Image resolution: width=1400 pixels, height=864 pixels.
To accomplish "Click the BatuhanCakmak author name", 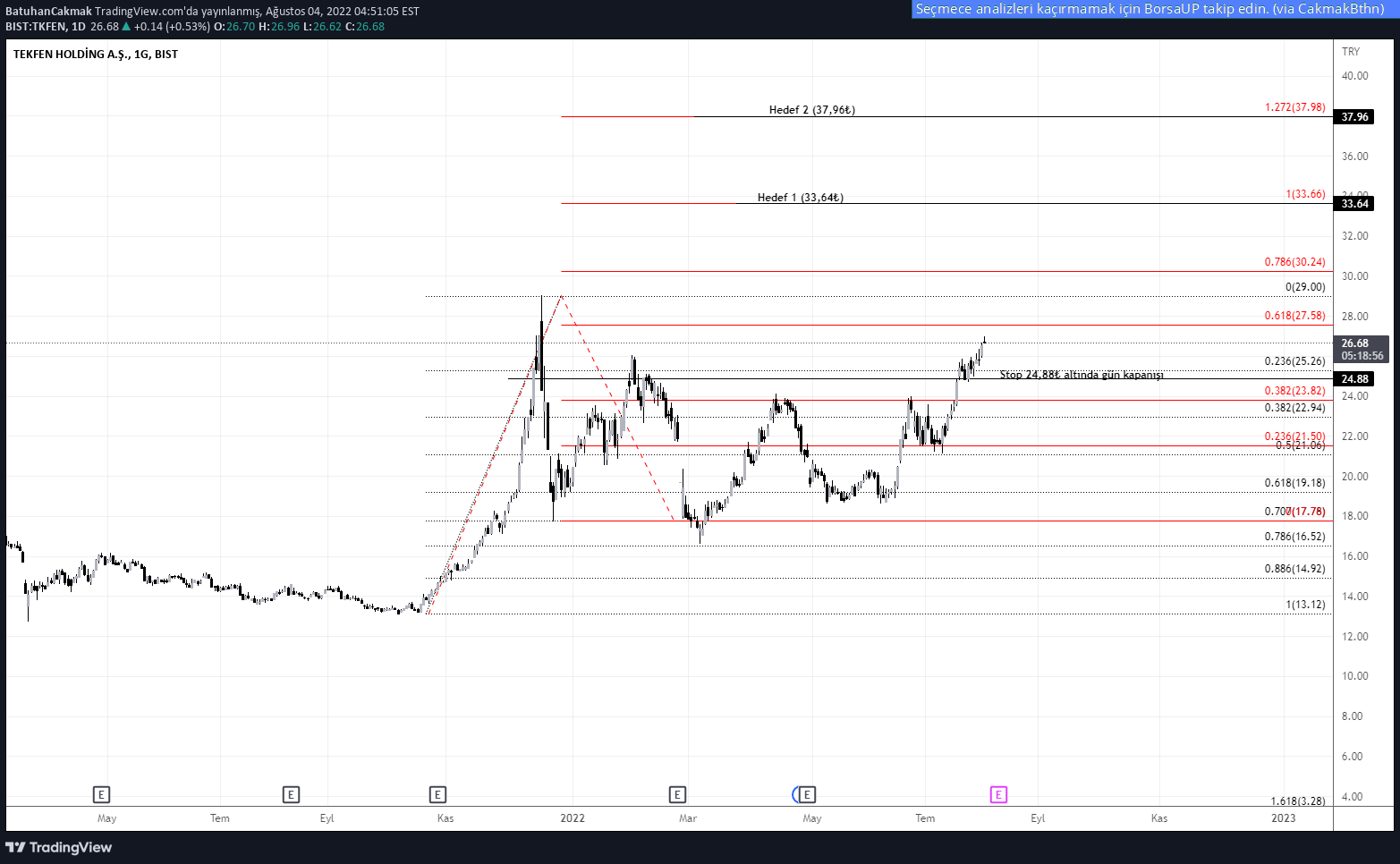I will (x=48, y=11).
